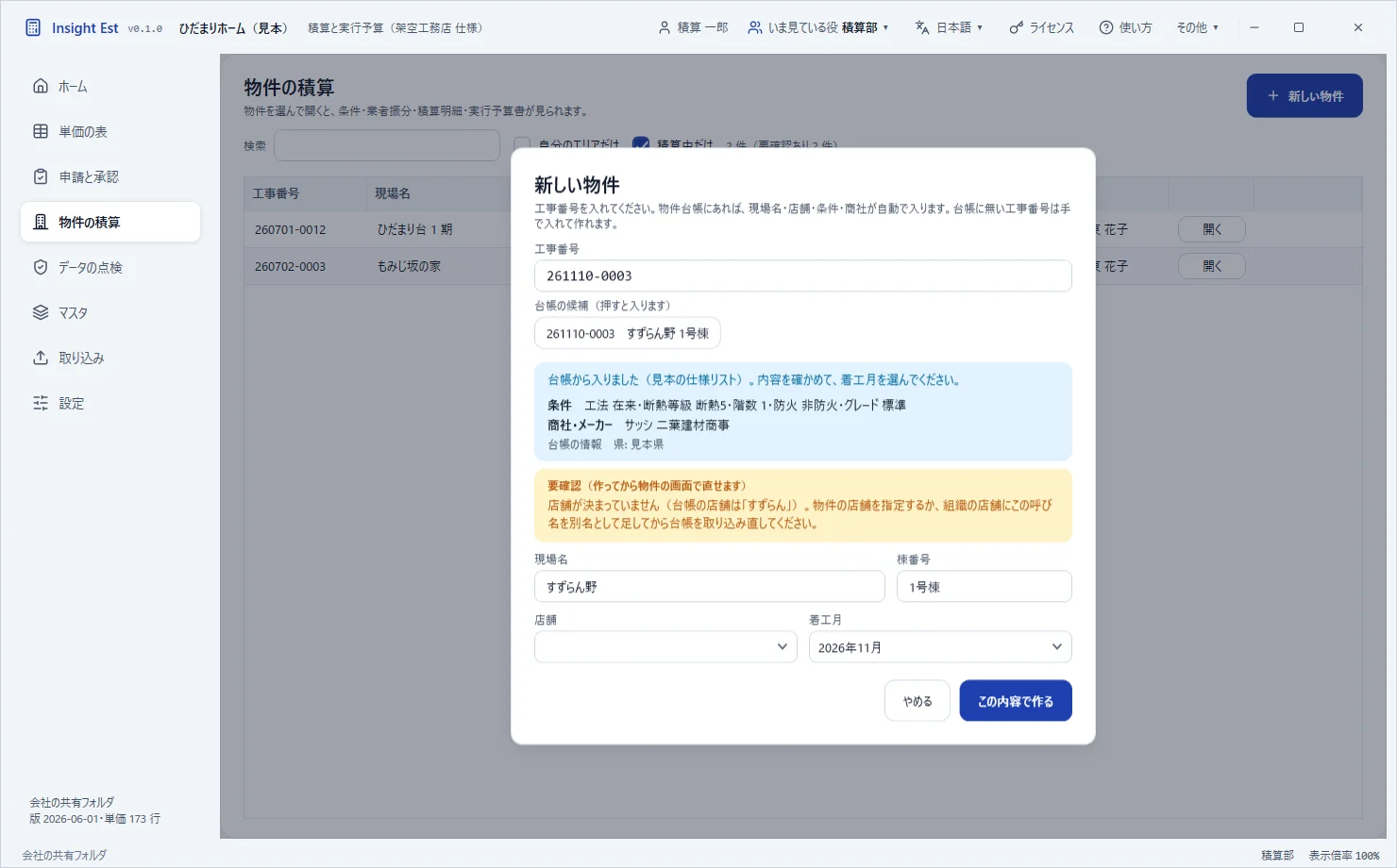Open the 日本語 language dropdown
The image size is (1397, 868).
pos(949,27)
